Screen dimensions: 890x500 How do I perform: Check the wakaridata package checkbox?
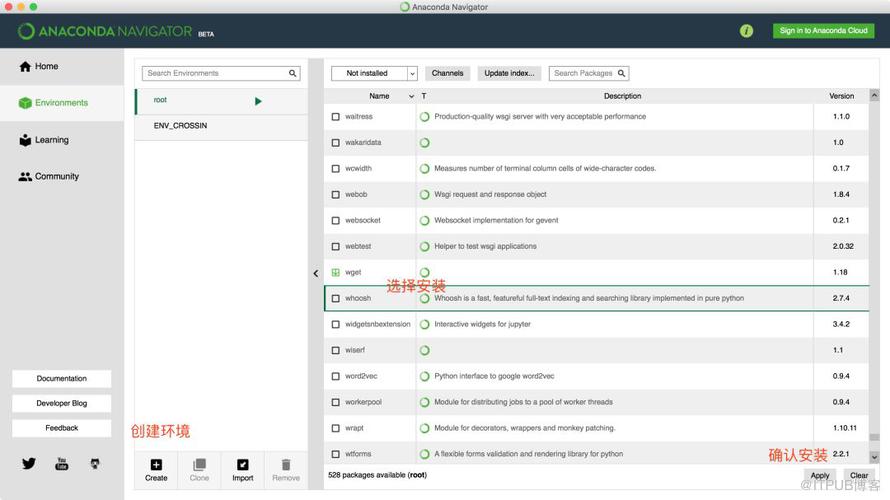tap(335, 143)
